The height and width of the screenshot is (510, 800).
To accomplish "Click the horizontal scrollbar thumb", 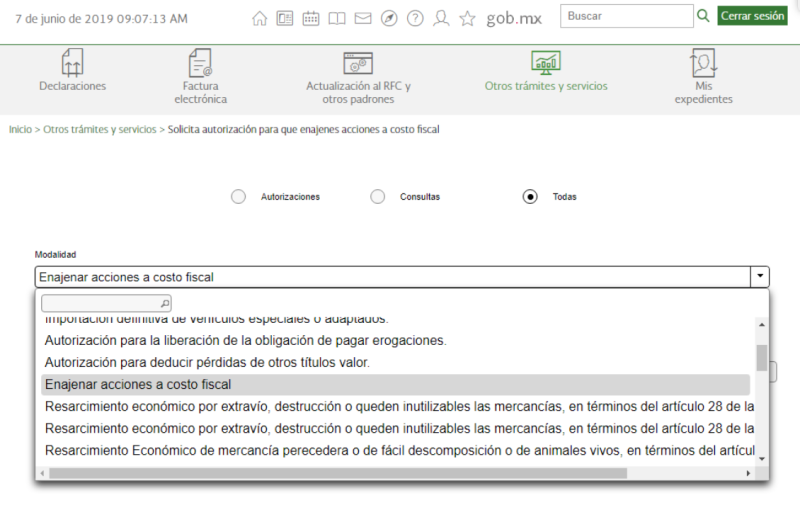I will [x=338, y=473].
